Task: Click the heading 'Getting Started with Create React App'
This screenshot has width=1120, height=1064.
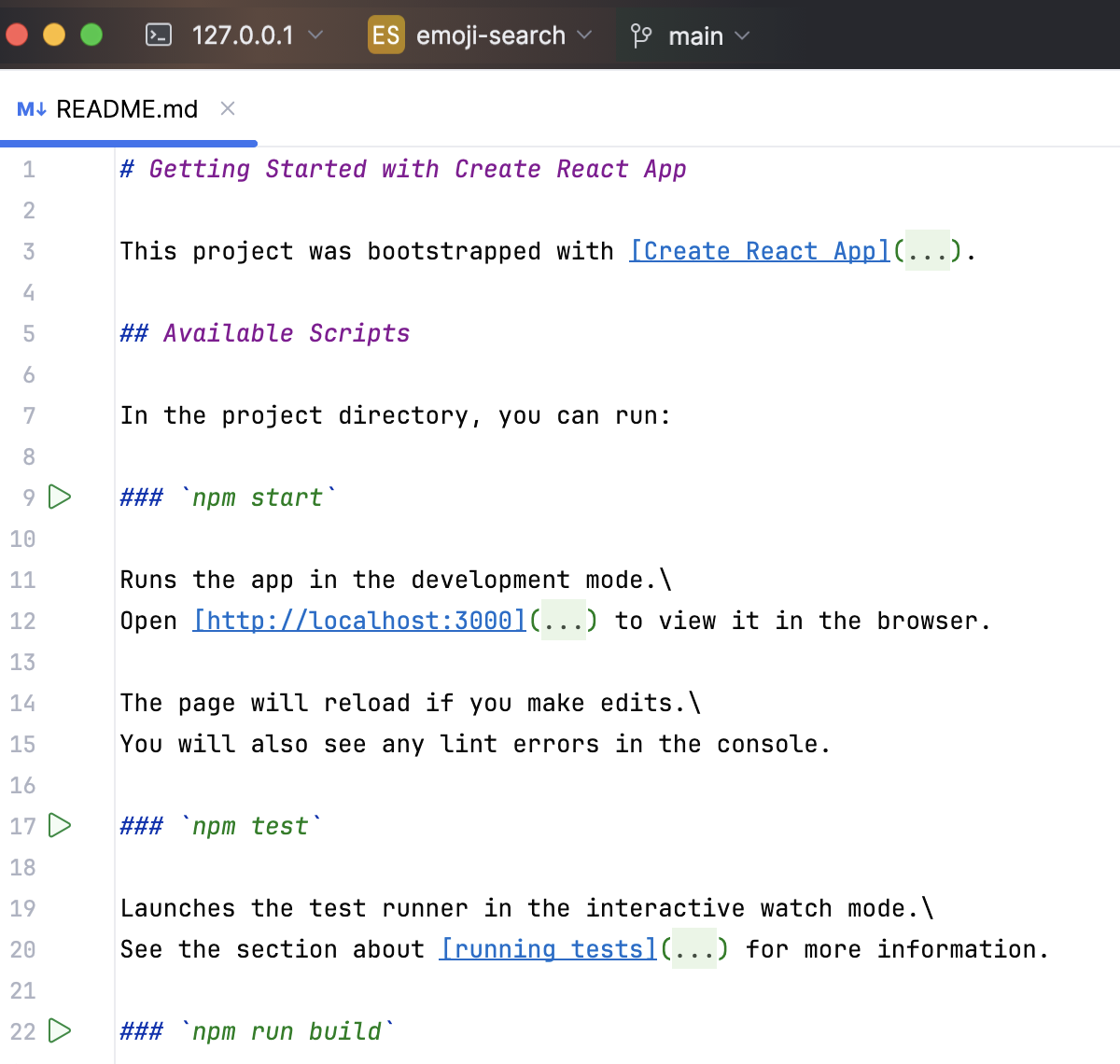Action: coord(403,169)
